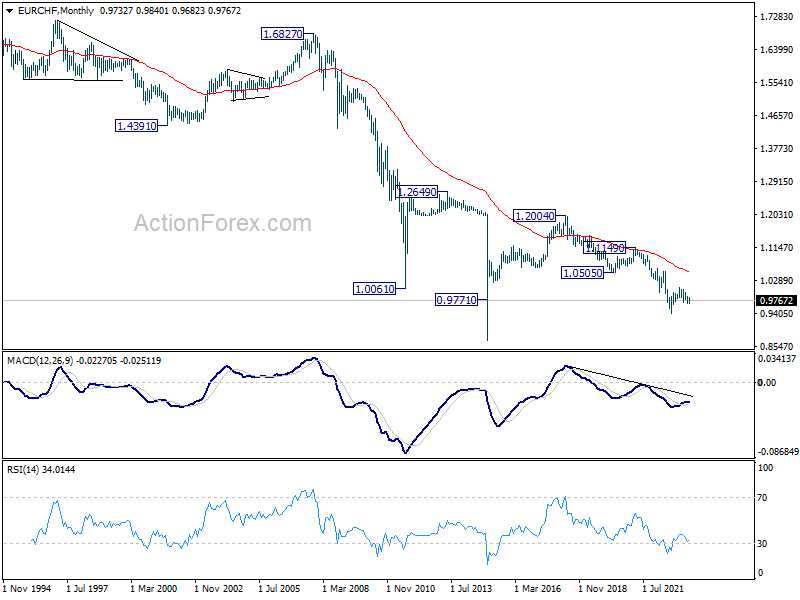Click the 1 Nov 1994 date label
Image resolution: width=800 pixels, height=600 pixels.
28,588
